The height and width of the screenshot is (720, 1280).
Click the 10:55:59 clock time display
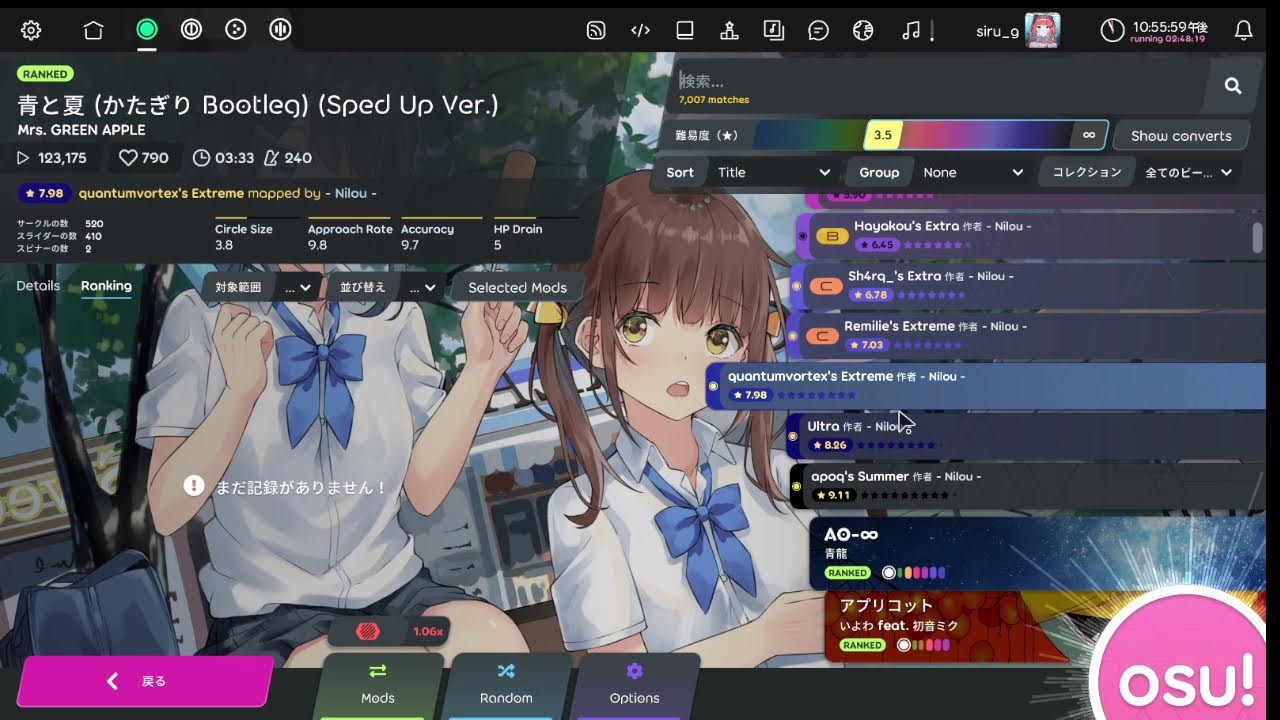(x=1169, y=25)
